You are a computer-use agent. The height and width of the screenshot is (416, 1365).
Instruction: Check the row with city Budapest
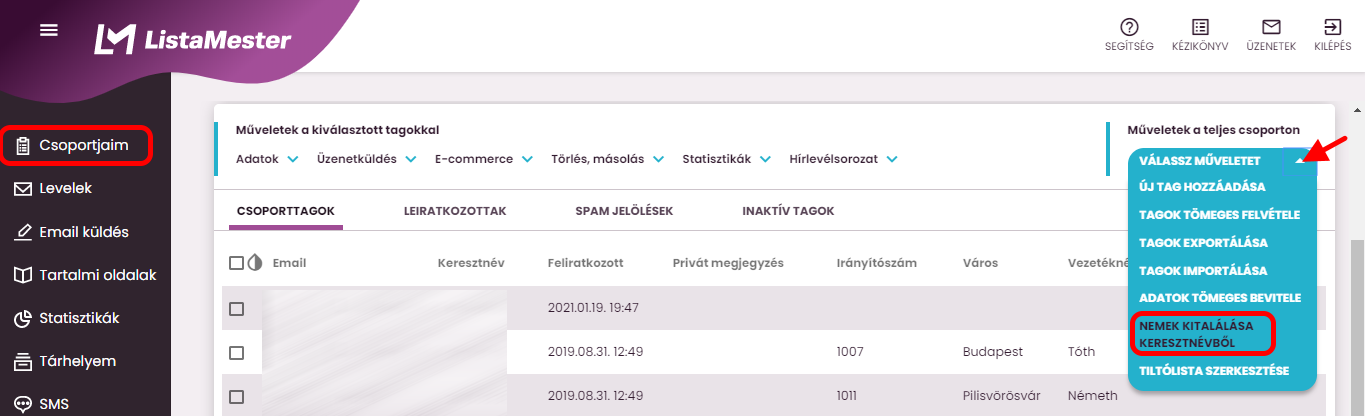pos(236,352)
